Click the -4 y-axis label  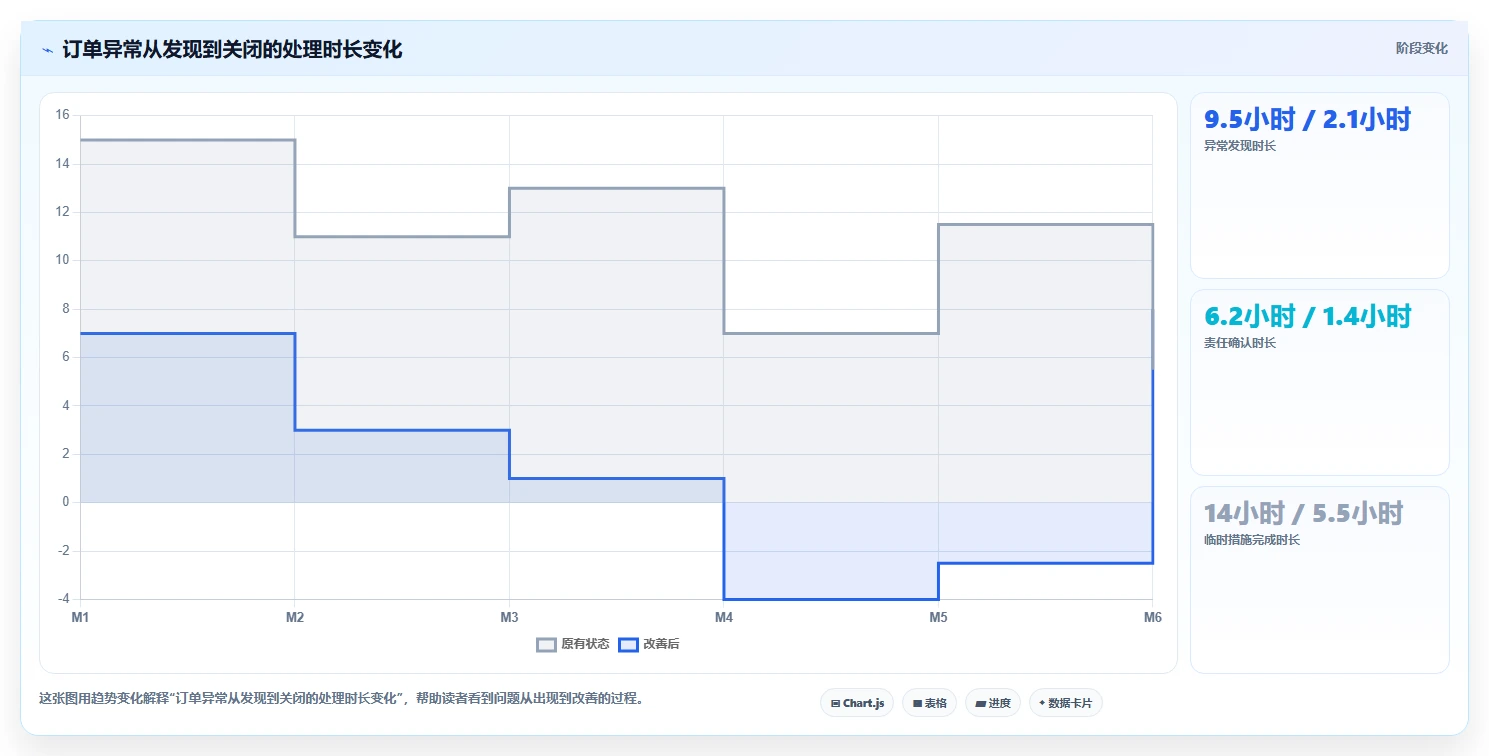62,599
